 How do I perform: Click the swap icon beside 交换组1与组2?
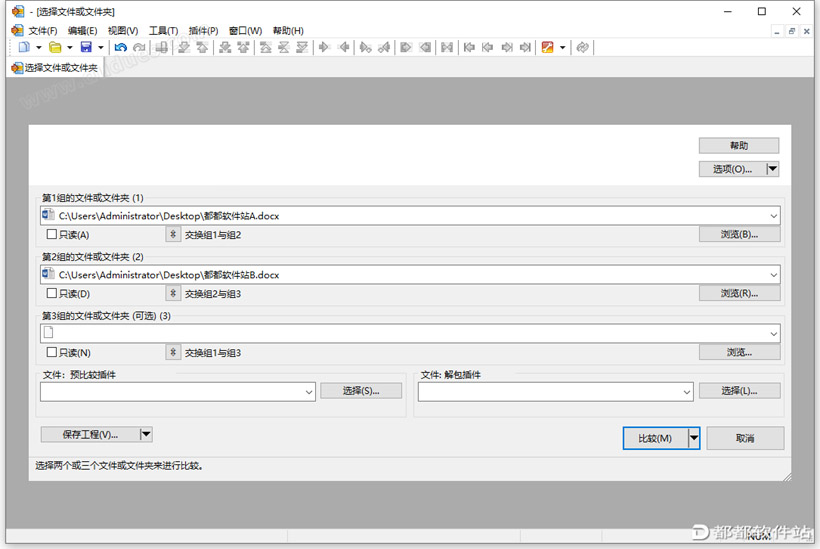coord(173,234)
